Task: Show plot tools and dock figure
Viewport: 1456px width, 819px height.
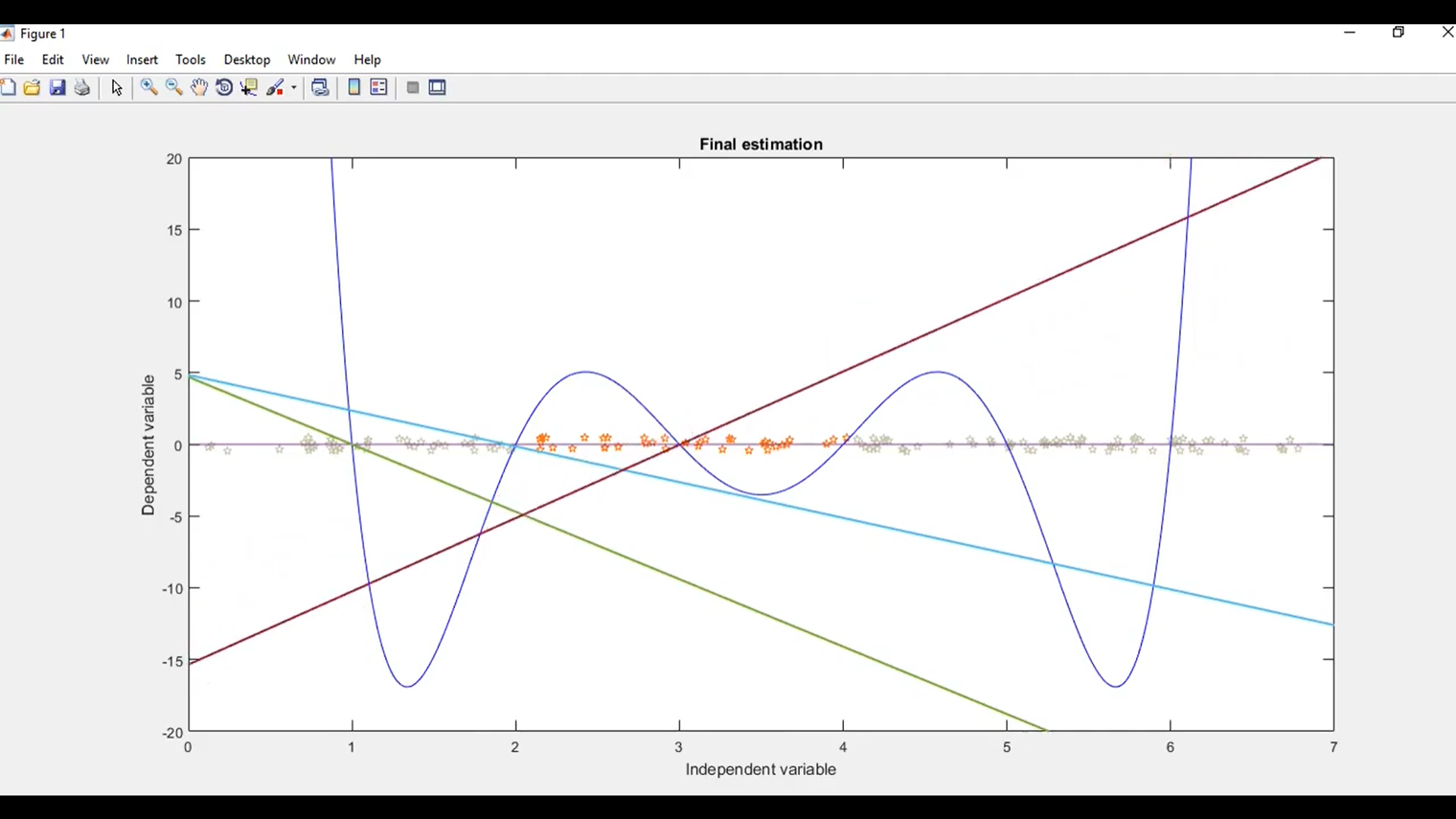Action: 438,88
